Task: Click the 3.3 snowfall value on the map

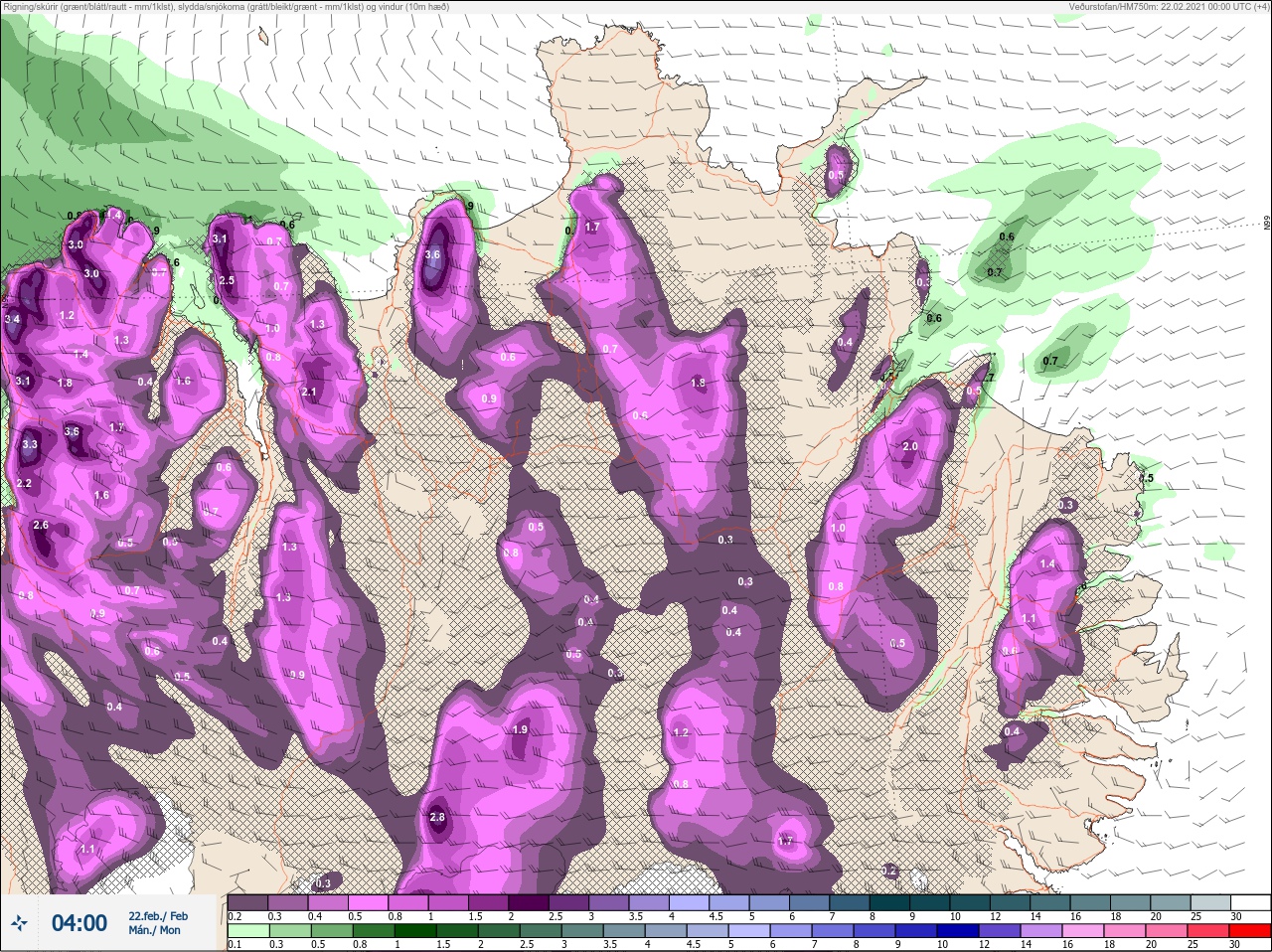Action: (x=30, y=444)
